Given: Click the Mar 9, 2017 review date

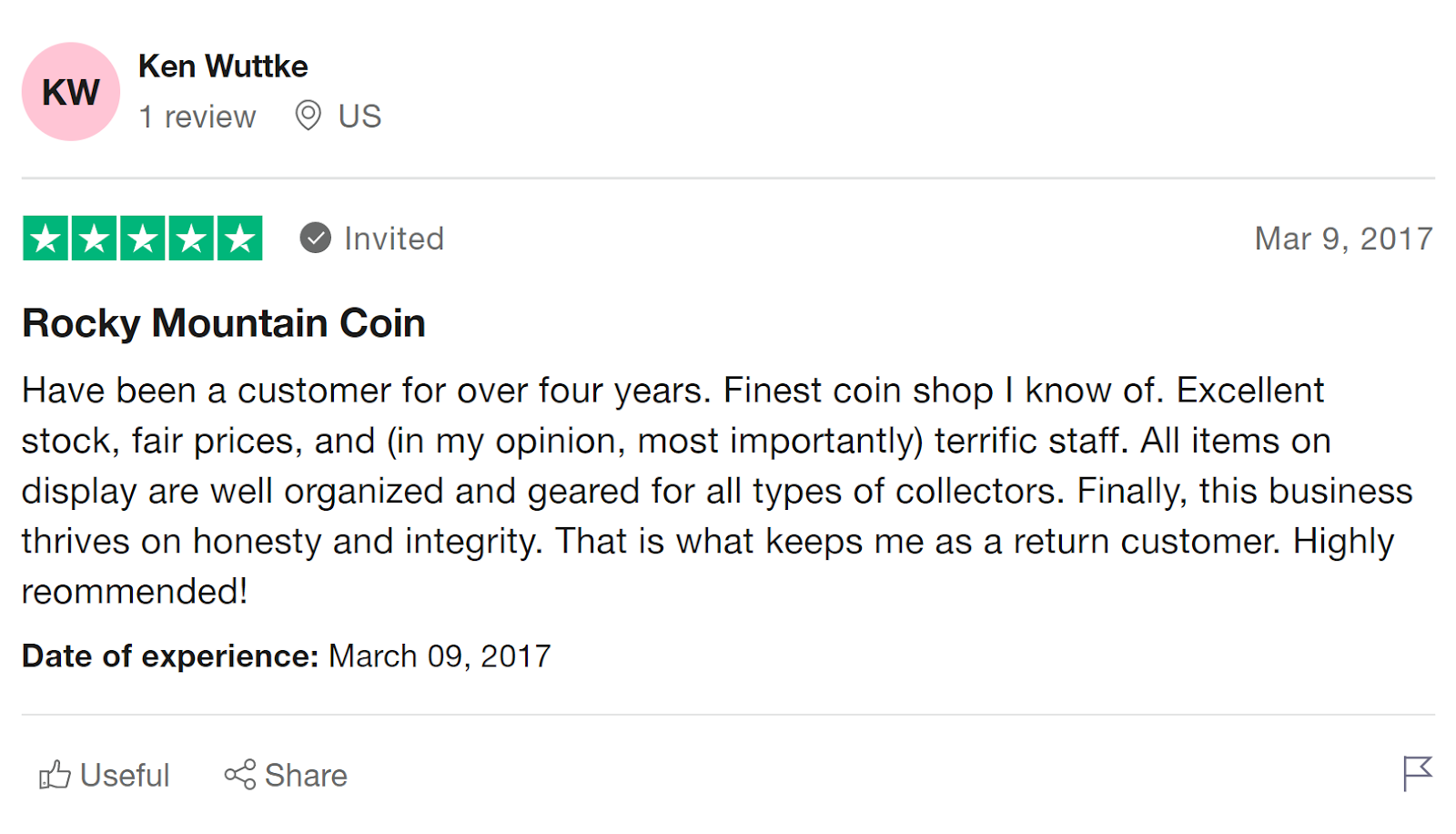Looking at the screenshot, I should click(1343, 239).
